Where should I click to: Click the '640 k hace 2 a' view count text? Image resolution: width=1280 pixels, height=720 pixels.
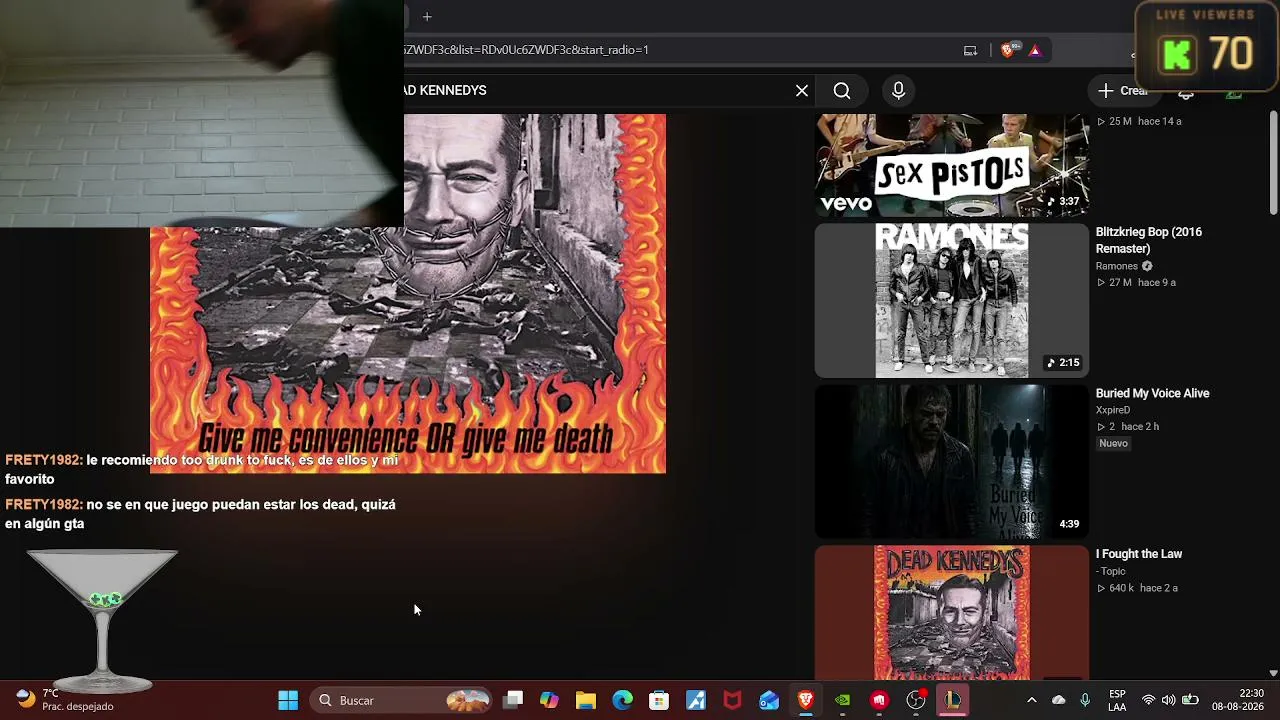coord(1137,588)
